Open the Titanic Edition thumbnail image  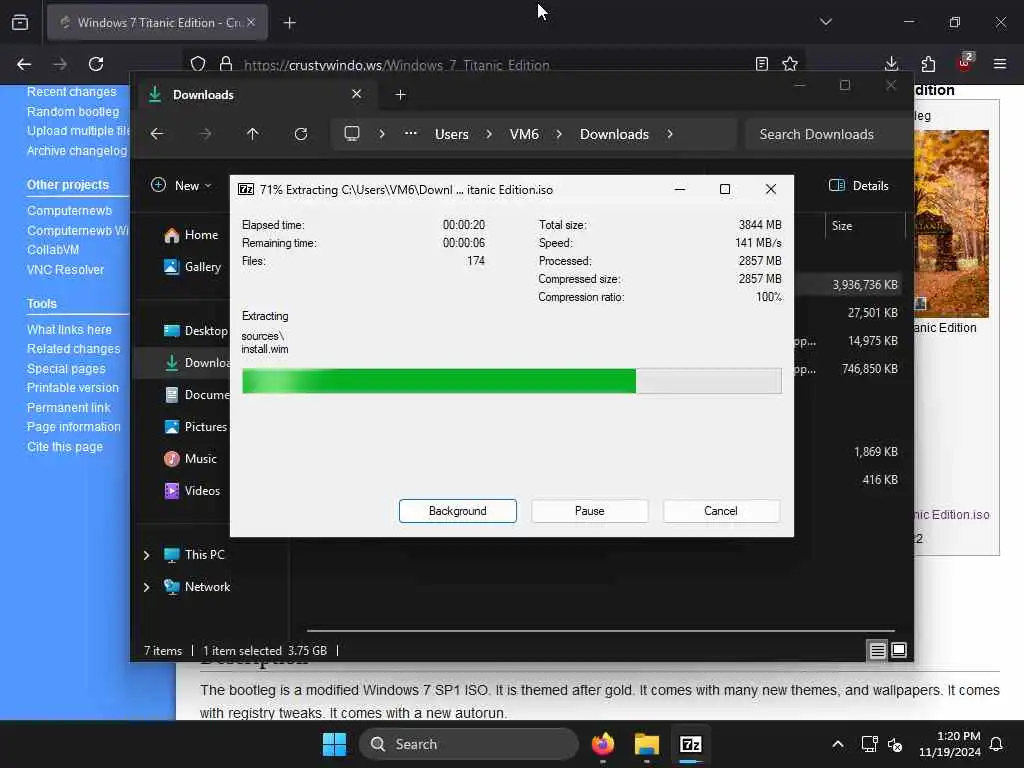[x=951, y=224]
